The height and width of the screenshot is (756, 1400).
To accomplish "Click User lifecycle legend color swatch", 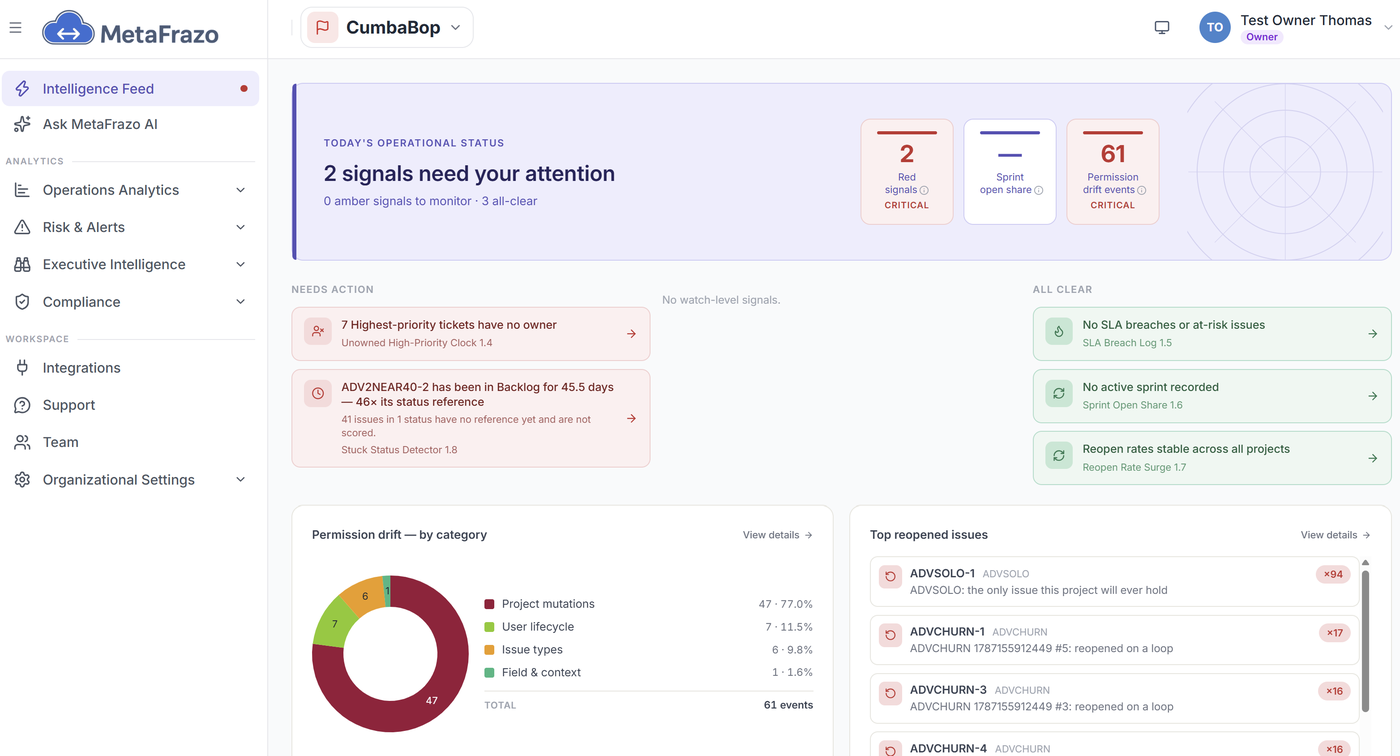I will 489,627.
